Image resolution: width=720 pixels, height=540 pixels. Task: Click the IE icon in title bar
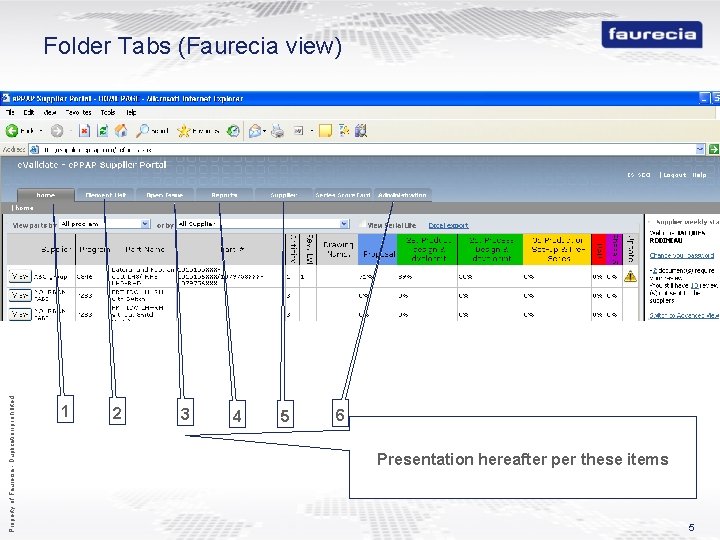pyautogui.click(x=6, y=98)
